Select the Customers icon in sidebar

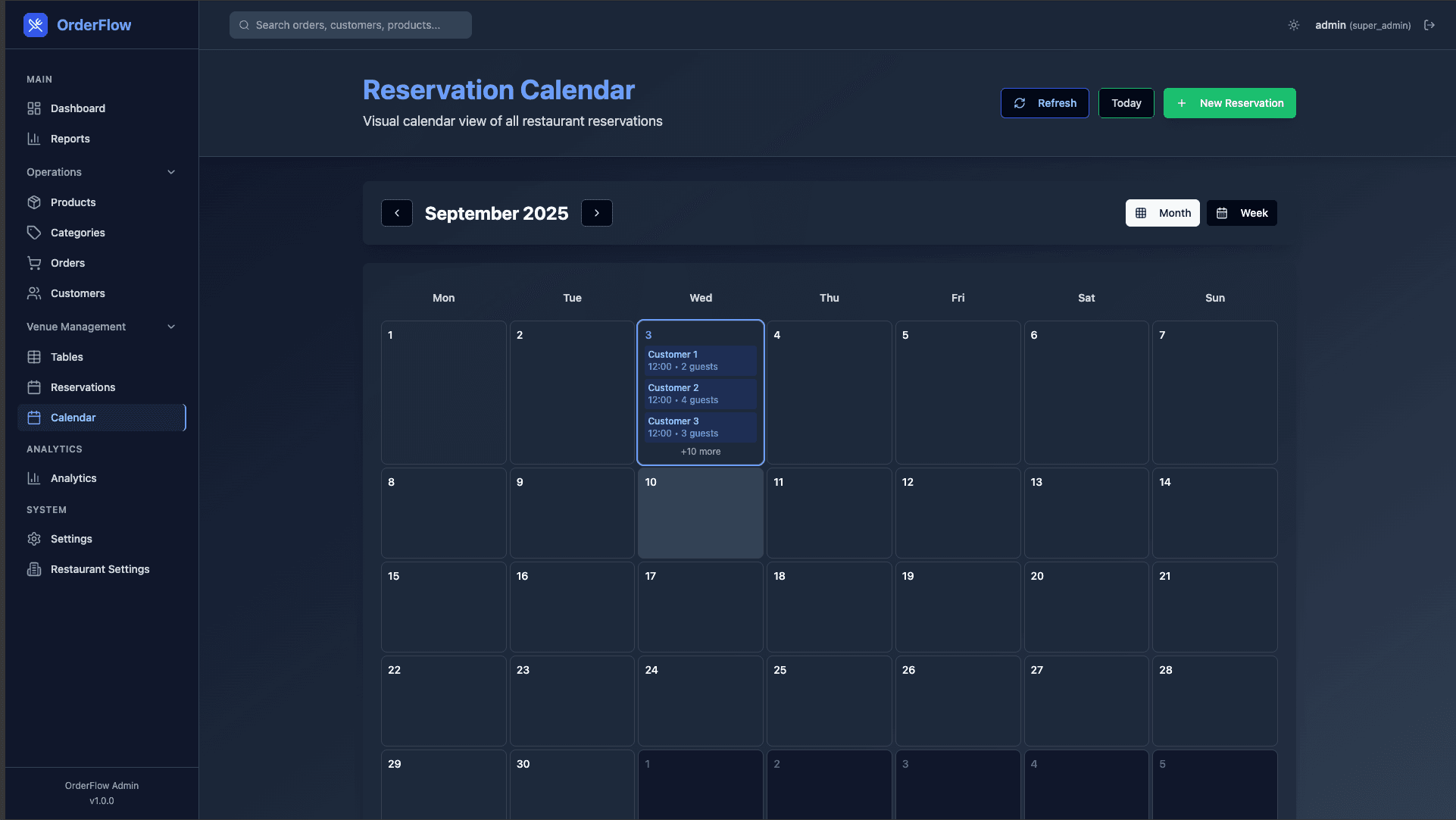click(x=35, y=293)
